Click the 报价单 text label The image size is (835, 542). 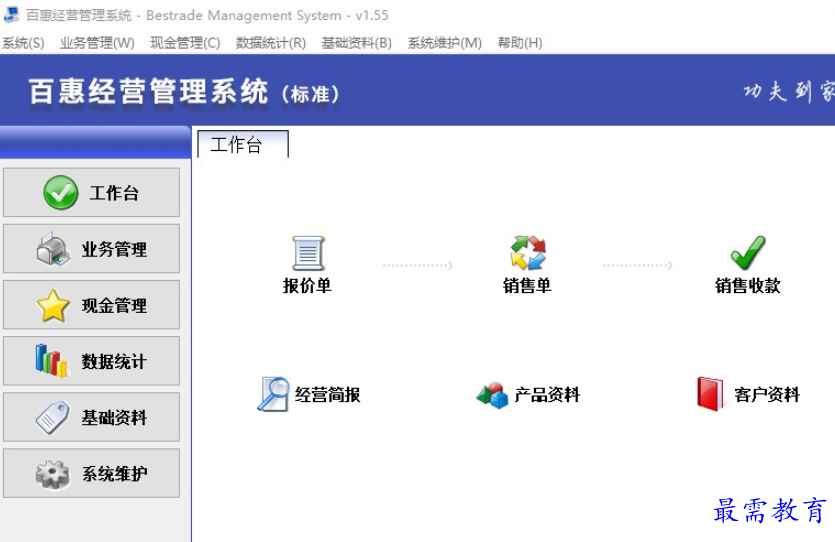[307, 285]
